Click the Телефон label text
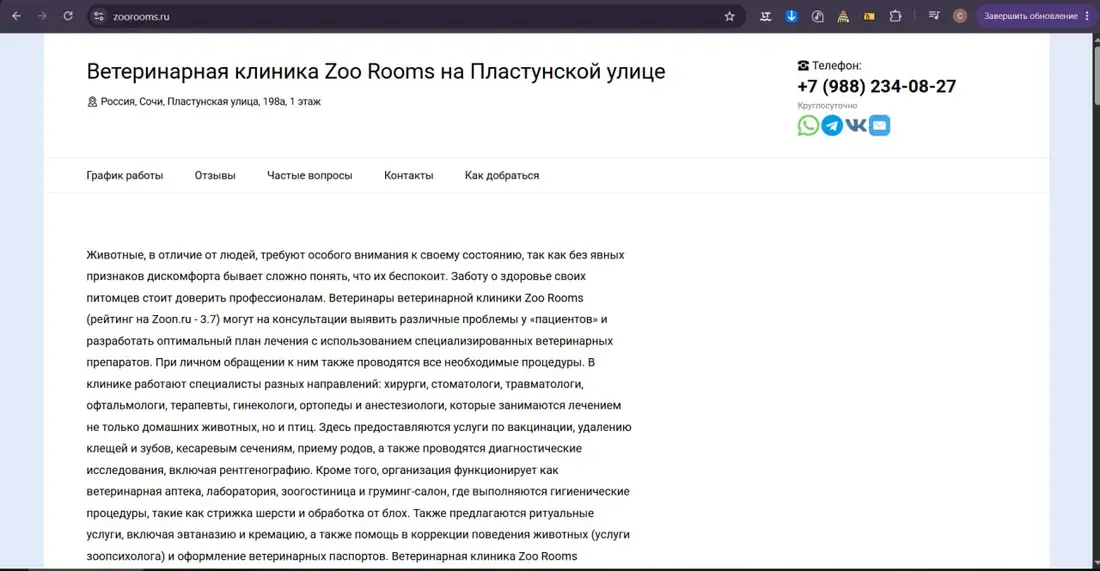This screenshot has width=1100, height=571. 836,65
